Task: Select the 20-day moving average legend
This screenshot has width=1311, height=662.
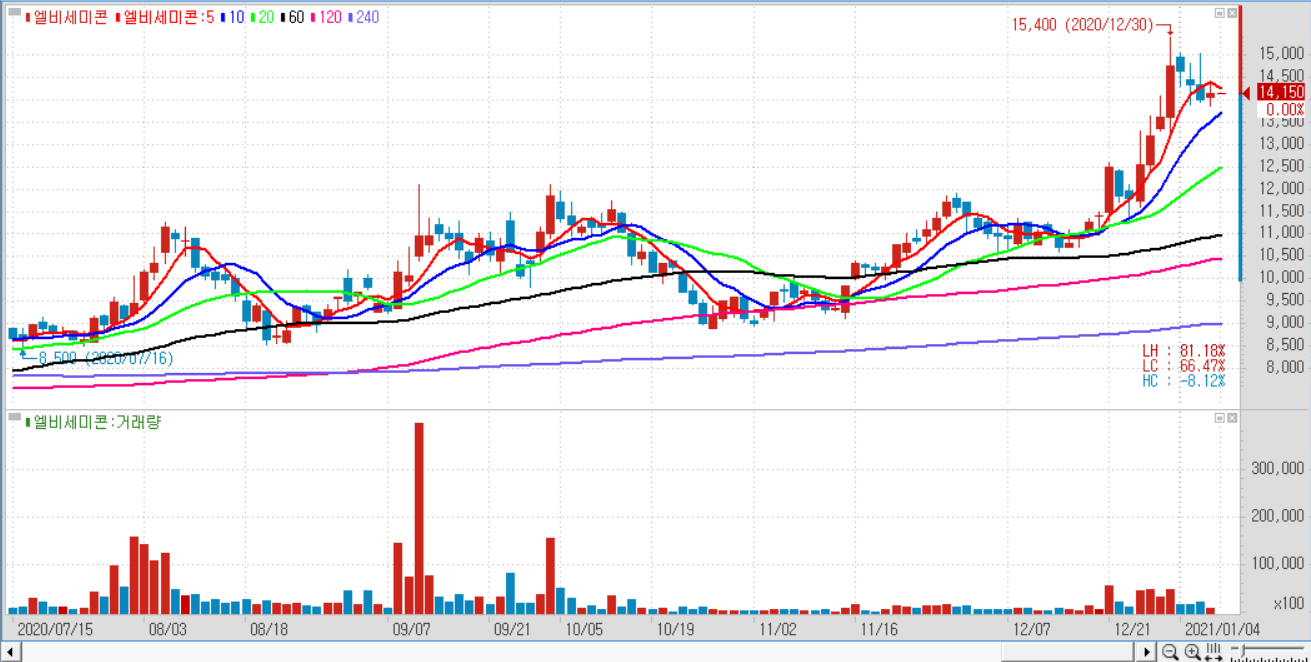Action: click(263, 17)
